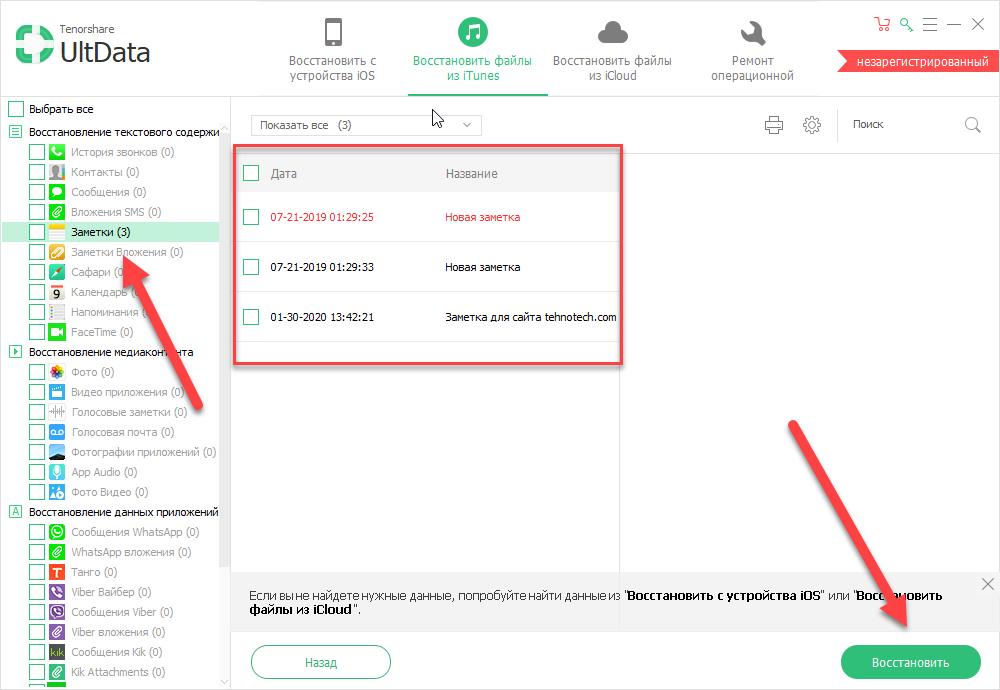Open the hamburger menu in title bar
Image resolution: width=1000 pixels, height=690 pixels.
[930, 25]
